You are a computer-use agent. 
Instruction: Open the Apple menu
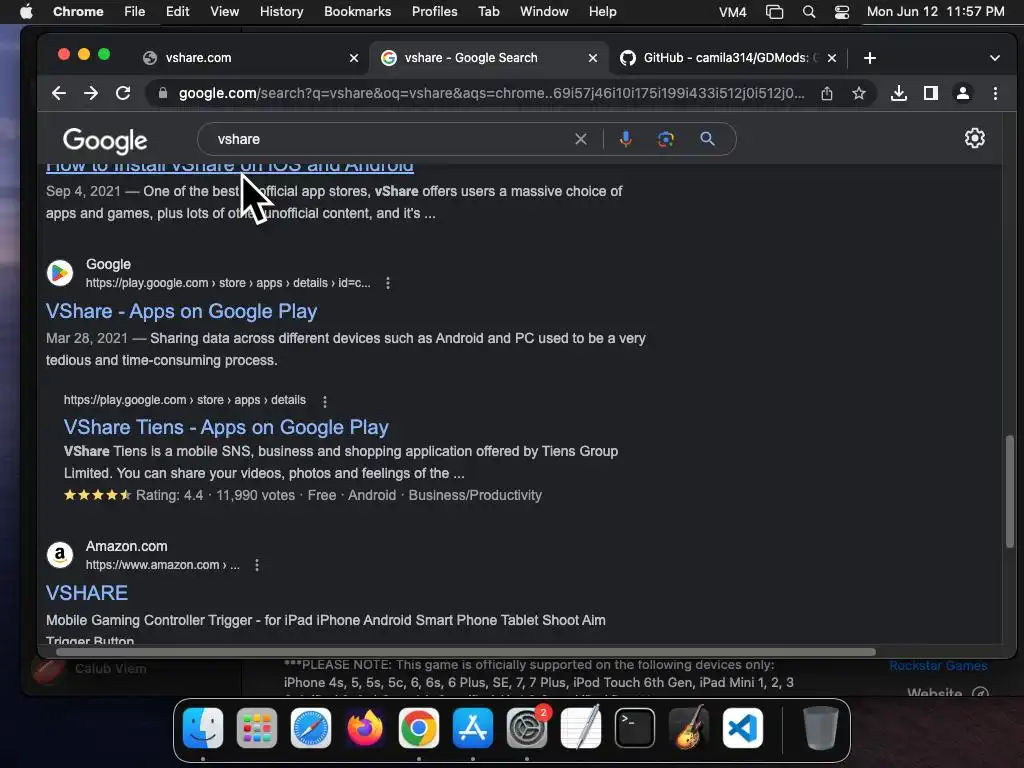pyautogui.click(x=26, y=12)
